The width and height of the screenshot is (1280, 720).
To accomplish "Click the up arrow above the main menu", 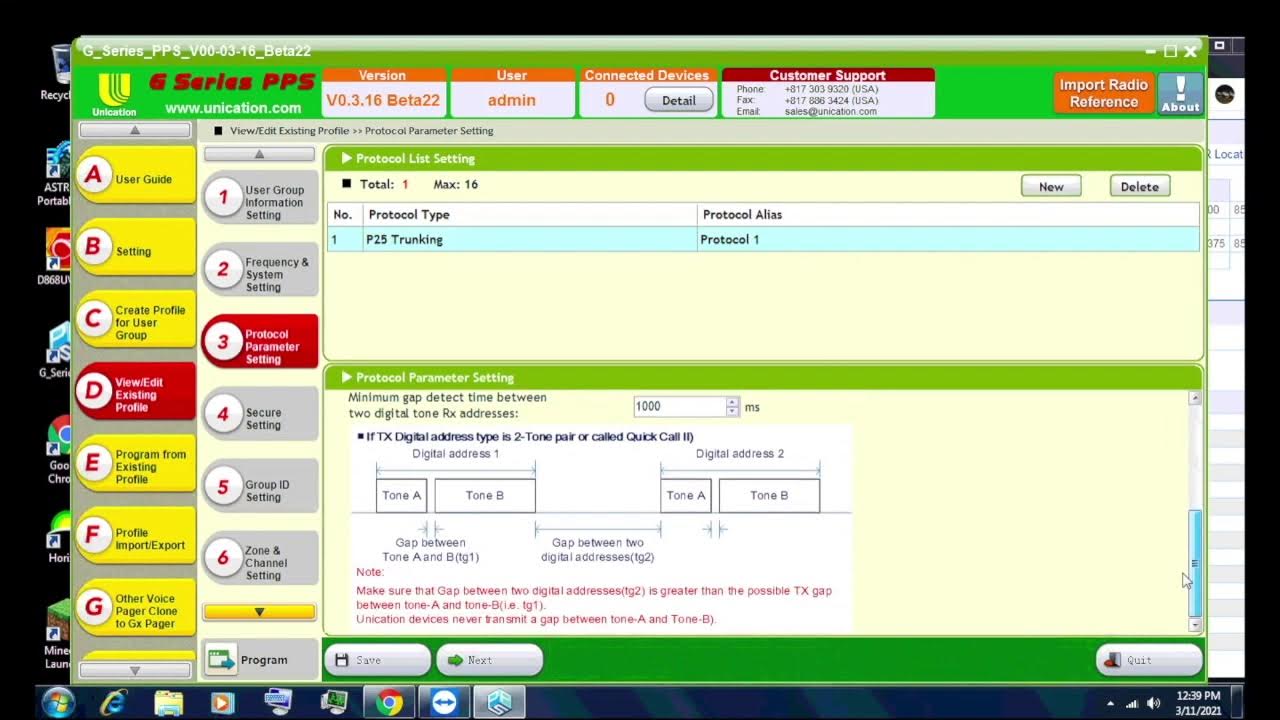I will point(135,130).
